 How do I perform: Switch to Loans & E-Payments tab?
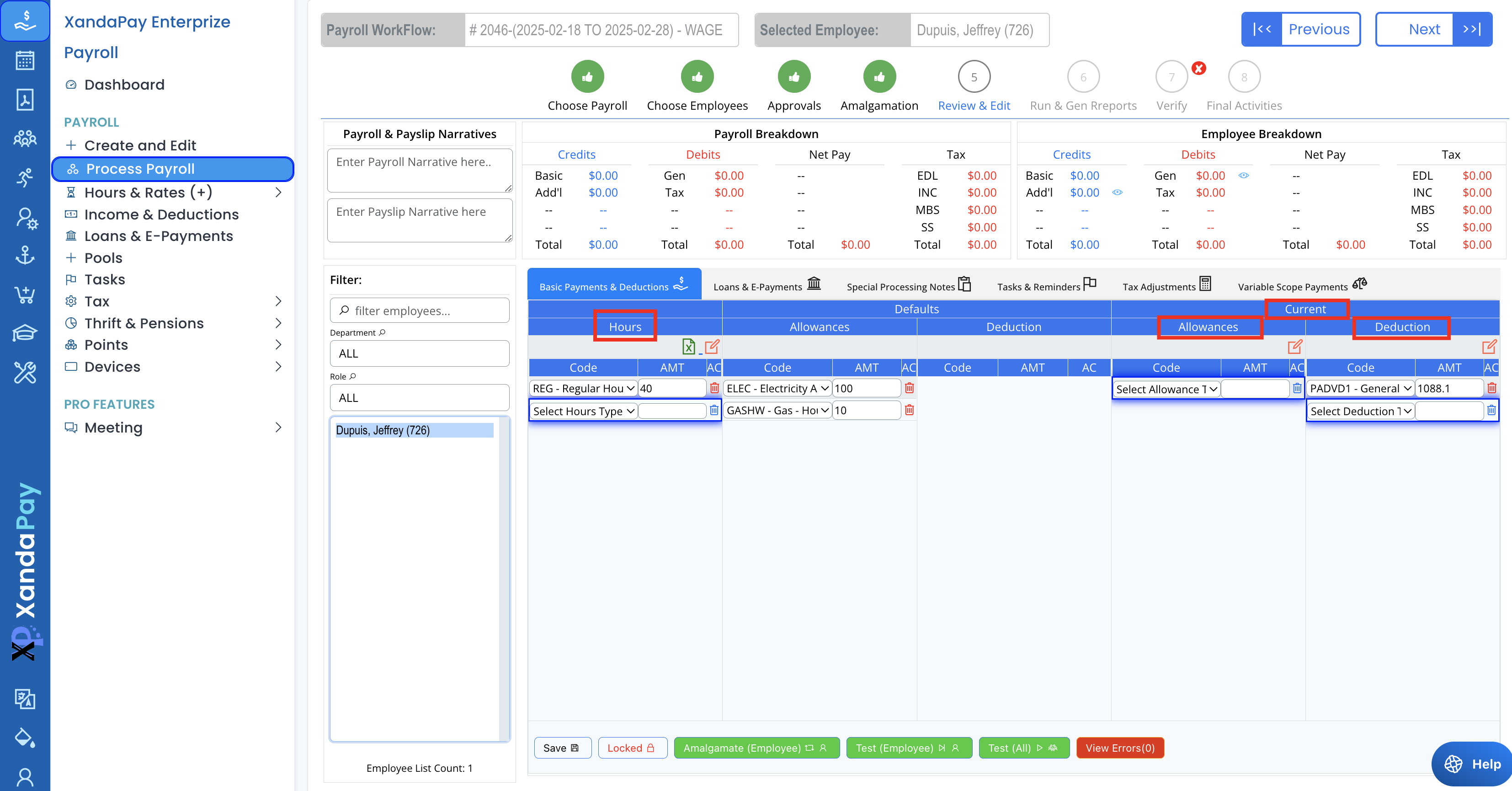pos(766,285)
